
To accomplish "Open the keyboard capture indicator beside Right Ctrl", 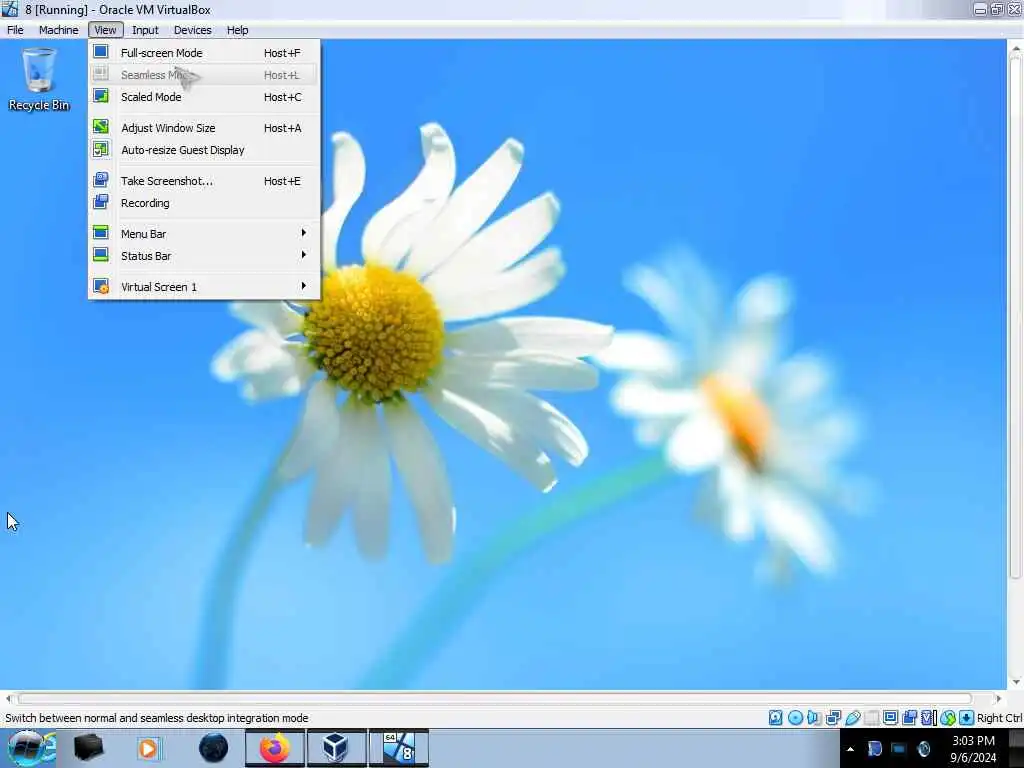I will coord(967,718).
